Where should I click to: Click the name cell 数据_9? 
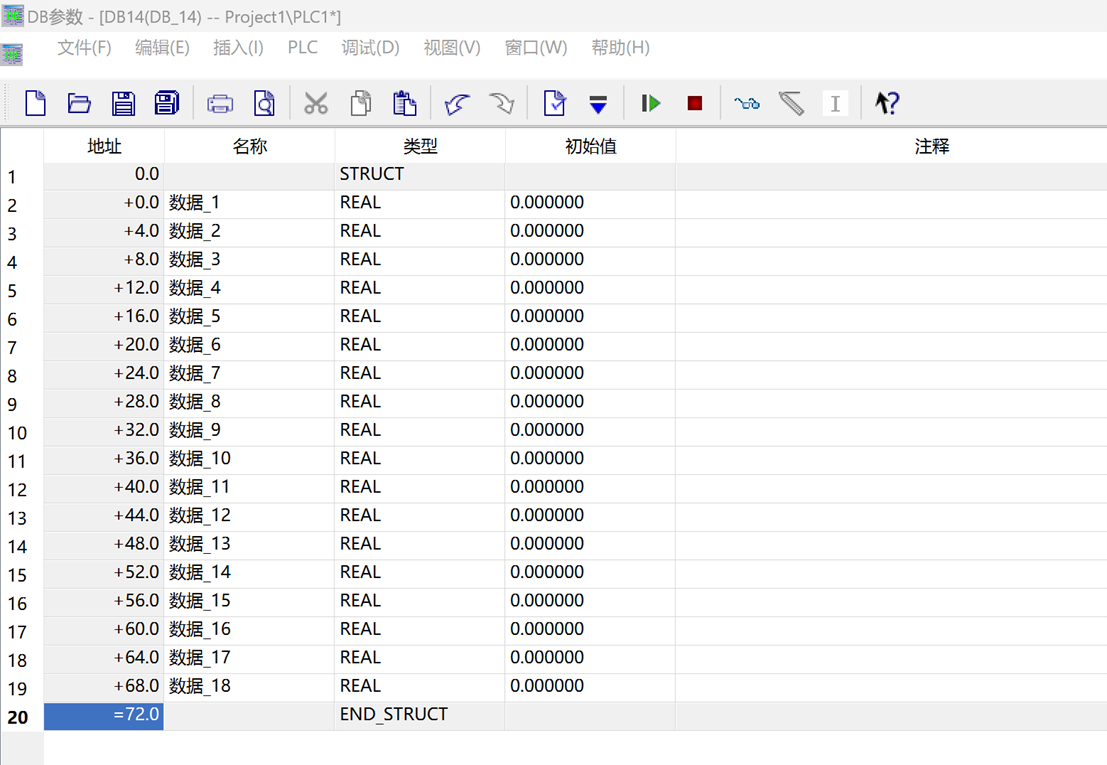pyautogui.click(x=249, y=430)
